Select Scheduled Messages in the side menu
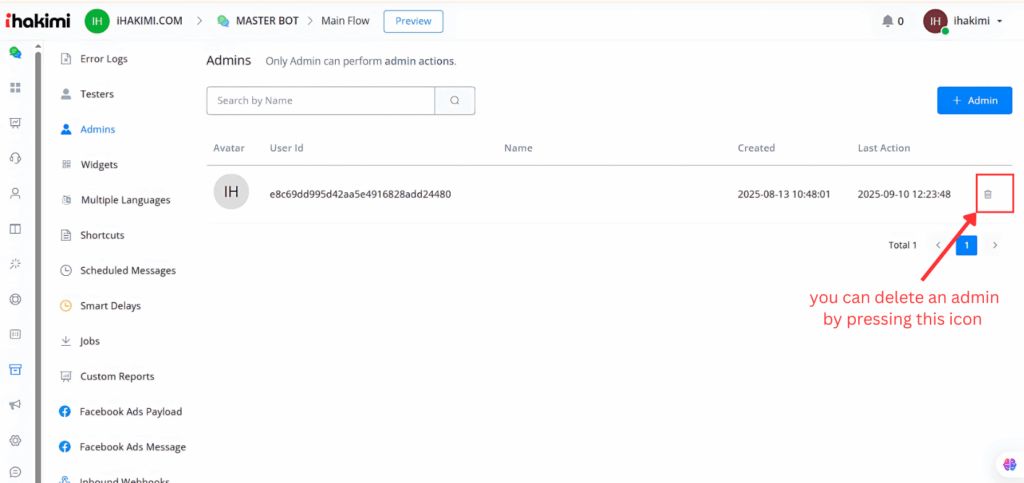 (x=127, y=270)
